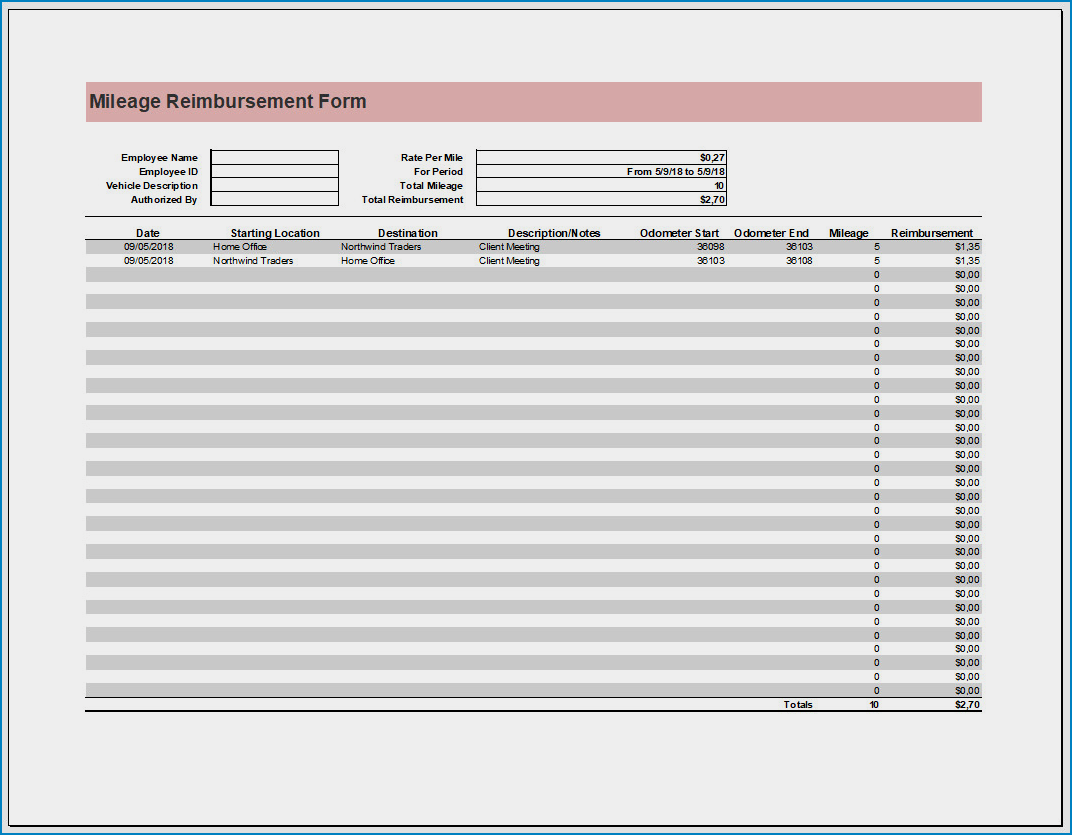Select the Northwind Traders destination cell

tap(379, 246)
